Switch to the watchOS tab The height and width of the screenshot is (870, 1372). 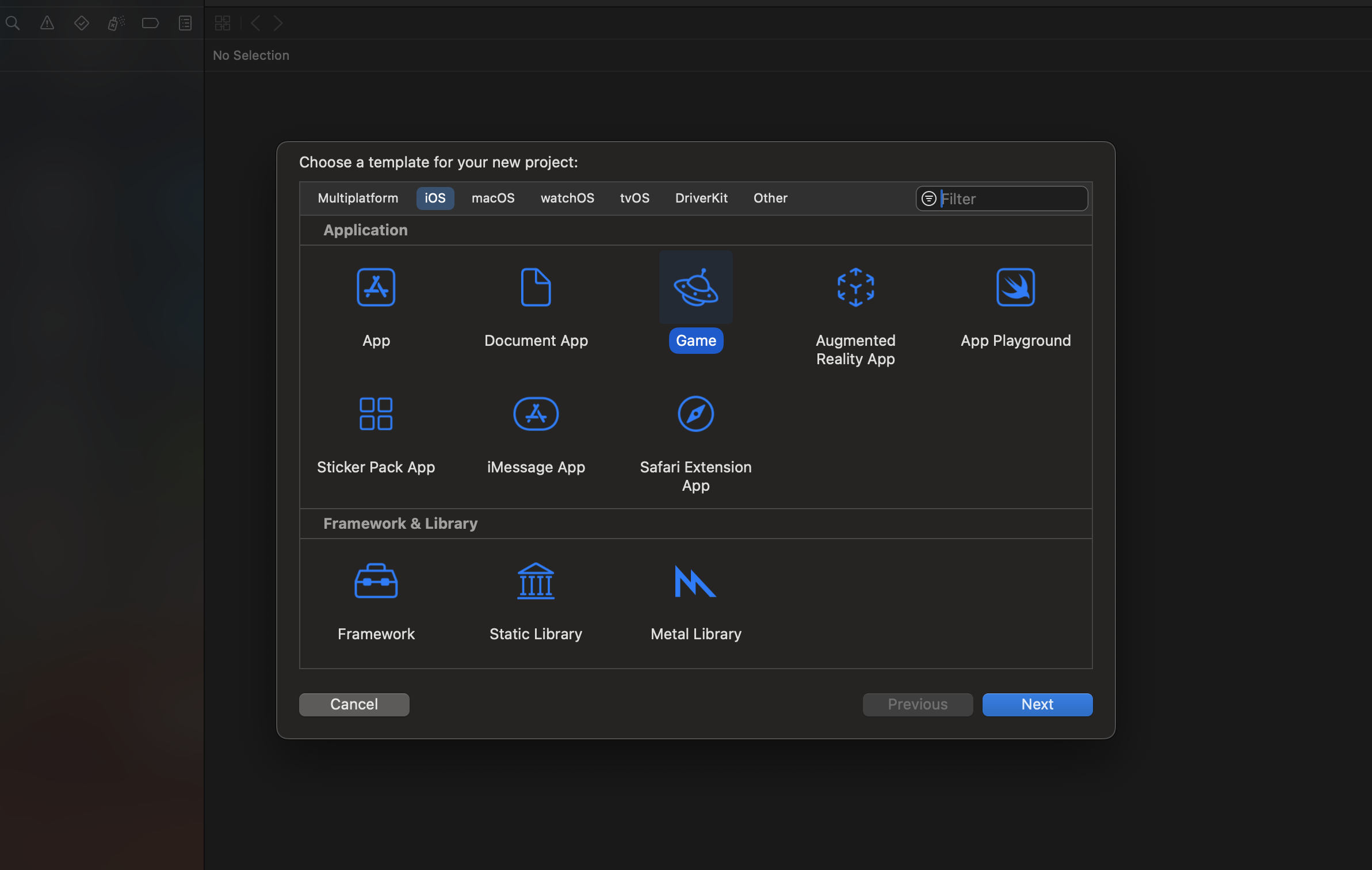coord(567,198)
